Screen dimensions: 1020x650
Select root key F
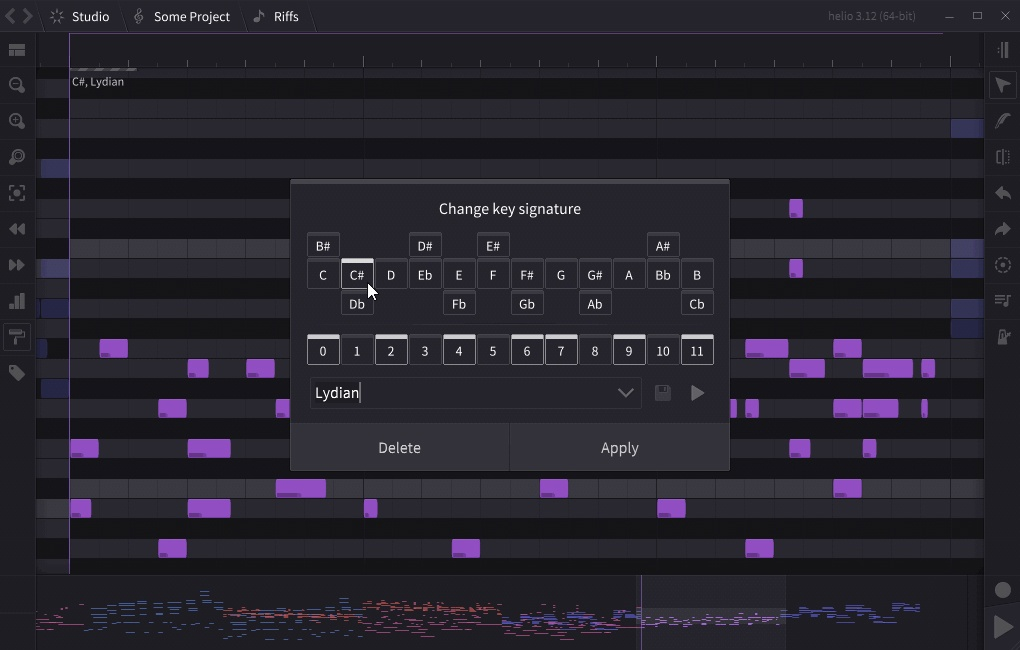492,275
